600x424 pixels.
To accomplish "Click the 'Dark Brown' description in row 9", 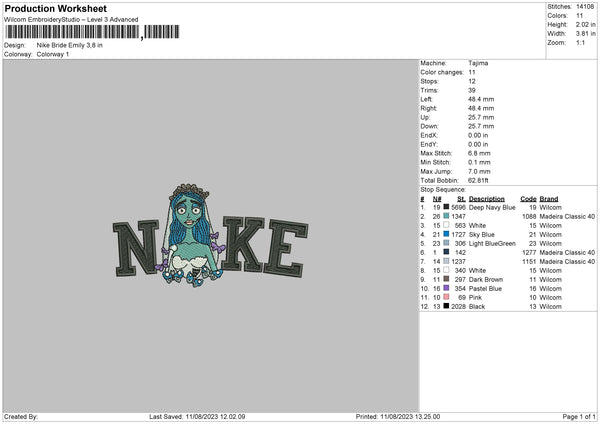I will [x=486, y=280].
